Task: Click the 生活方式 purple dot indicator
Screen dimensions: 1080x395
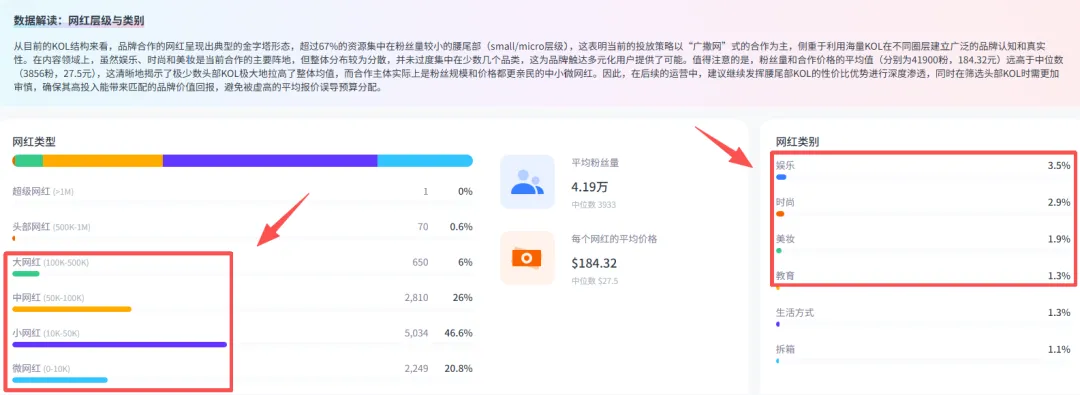Action: (778, 323)
